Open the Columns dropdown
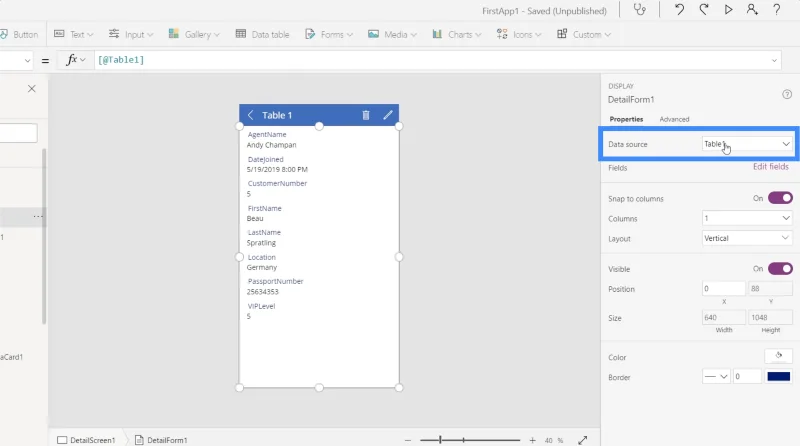This screenshot has width=800, height=446. pyautogui.click(x=747, y=218)
